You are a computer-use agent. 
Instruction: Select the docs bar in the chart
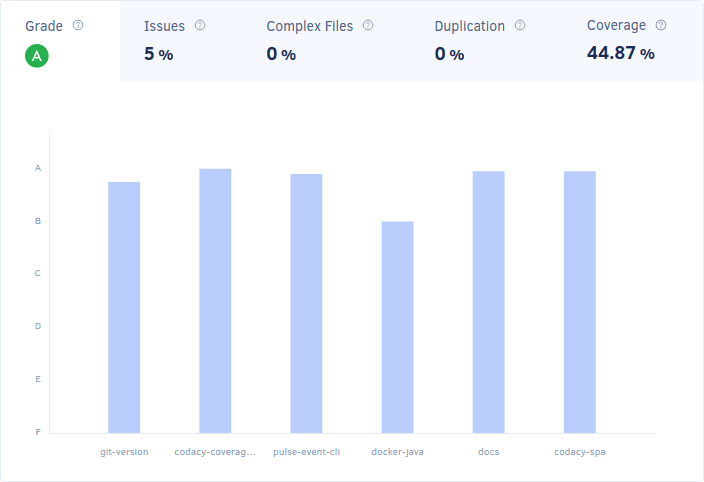pyautogui.click(x=488, y=302)
